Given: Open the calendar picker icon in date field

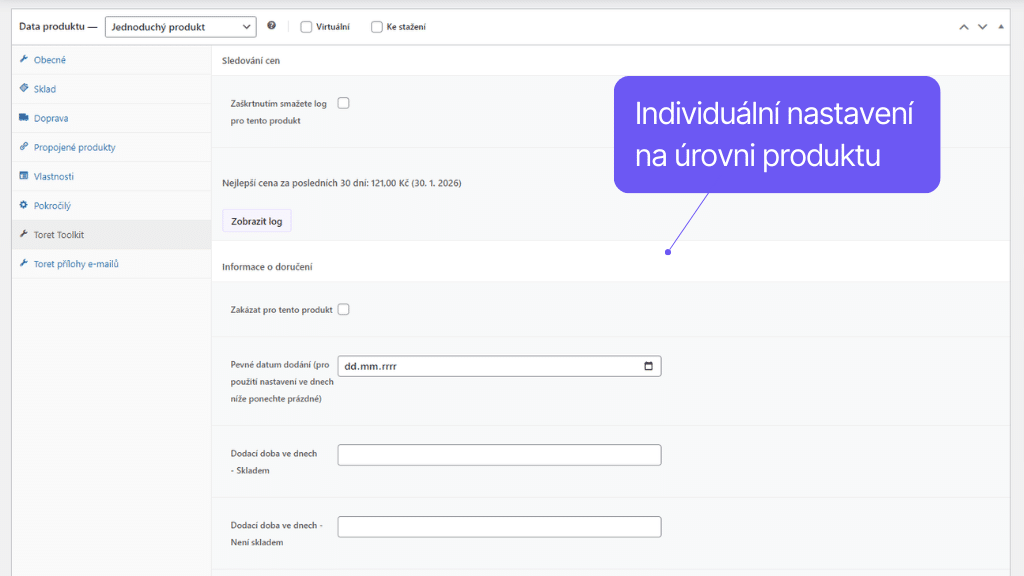Looking at the screenshot, I should 648,366.
